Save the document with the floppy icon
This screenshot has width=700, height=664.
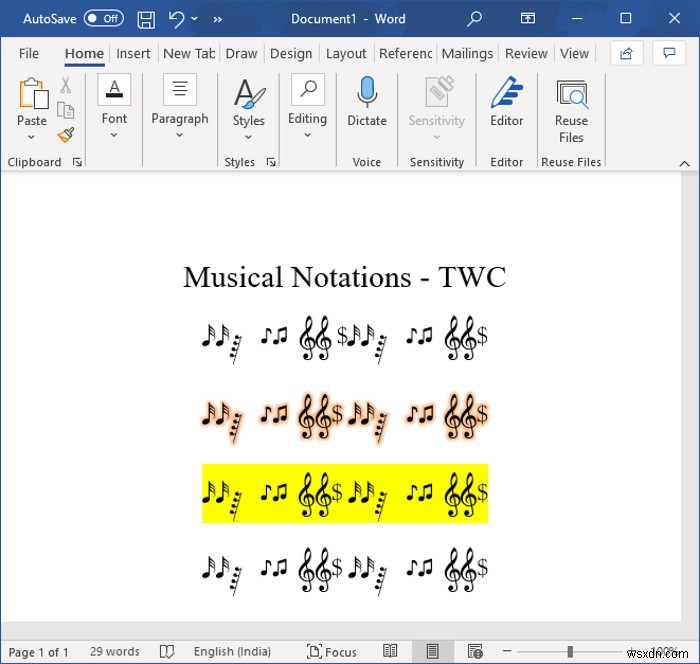(146, 19)
